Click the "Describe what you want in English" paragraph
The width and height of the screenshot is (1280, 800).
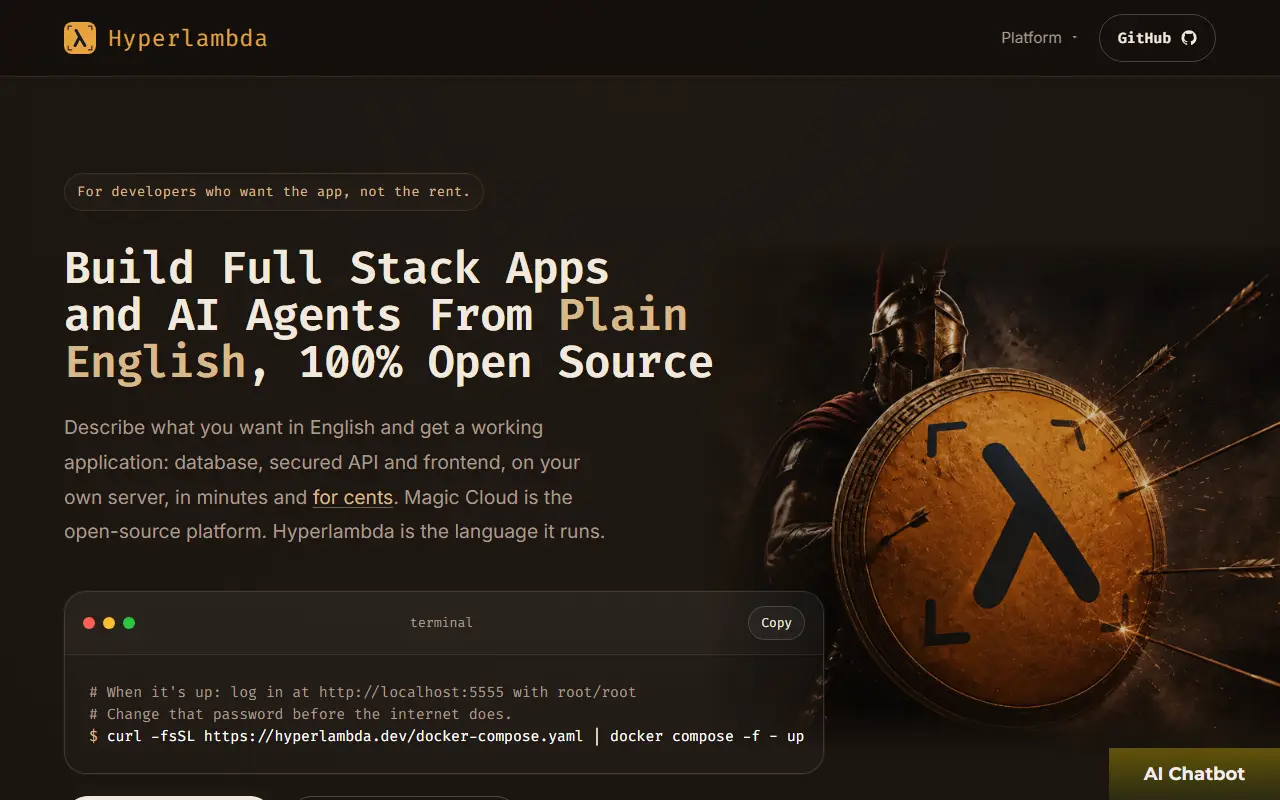pyautogui.click(x=335, y=479)
